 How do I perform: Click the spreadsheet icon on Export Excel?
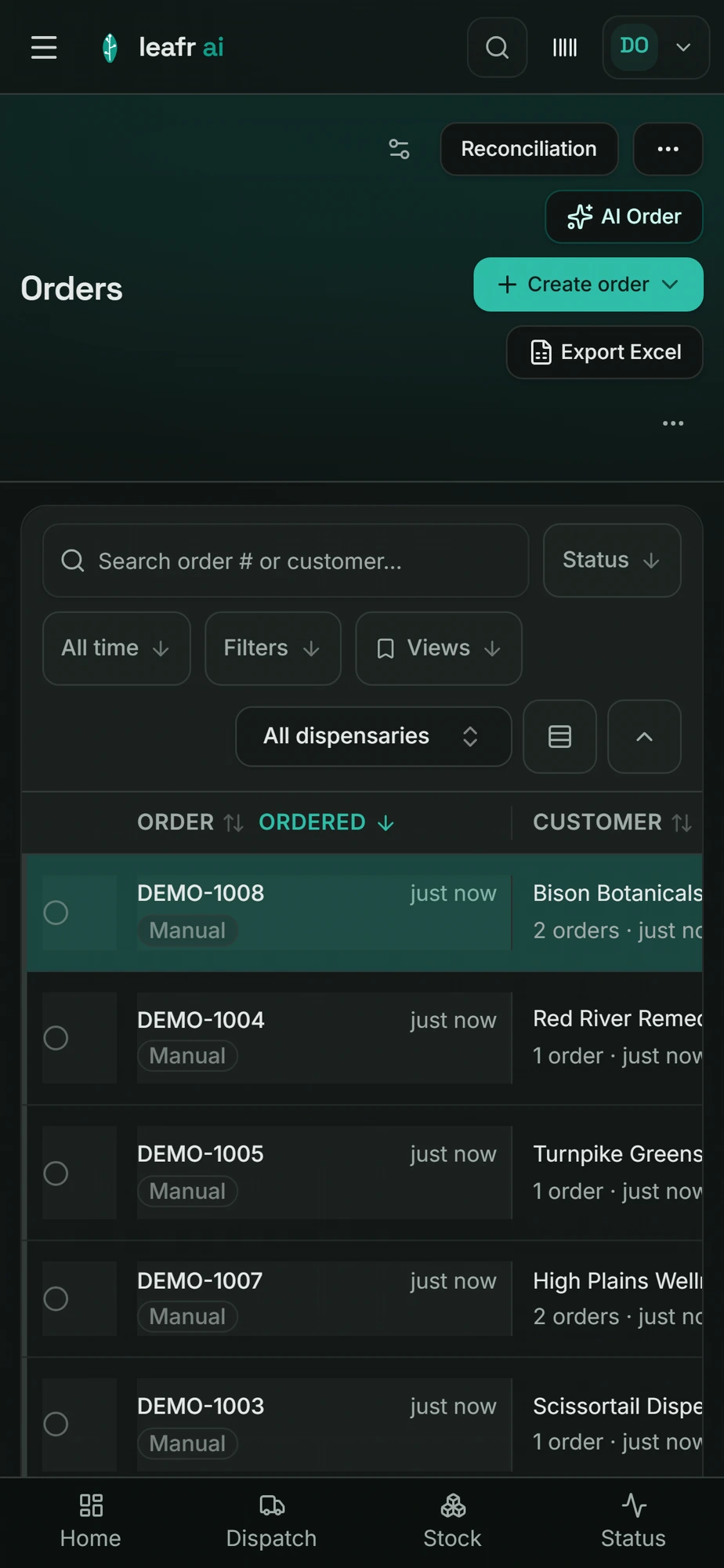click(x=541, y=352)
